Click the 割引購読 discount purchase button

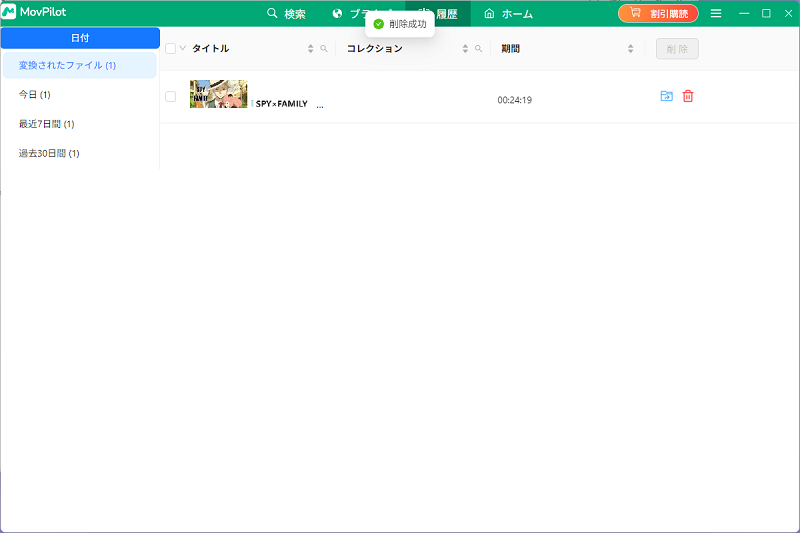(658, 14)
